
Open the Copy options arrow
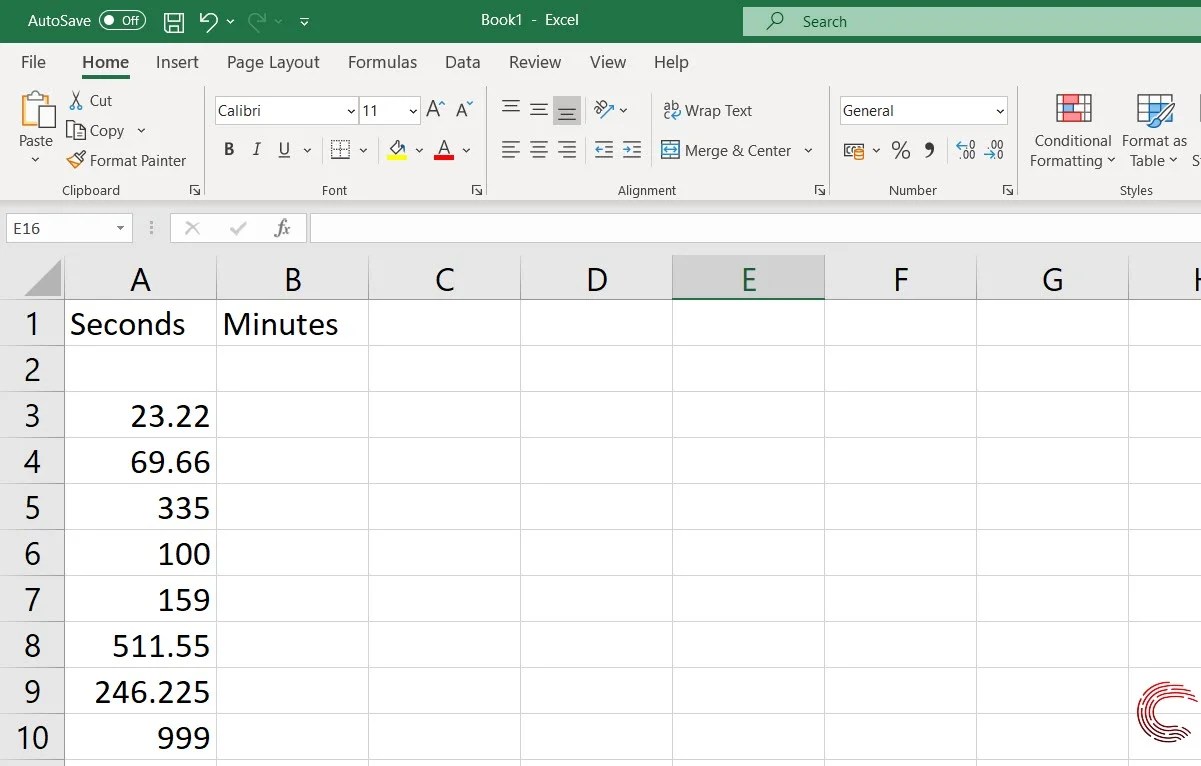click(141, 130)
